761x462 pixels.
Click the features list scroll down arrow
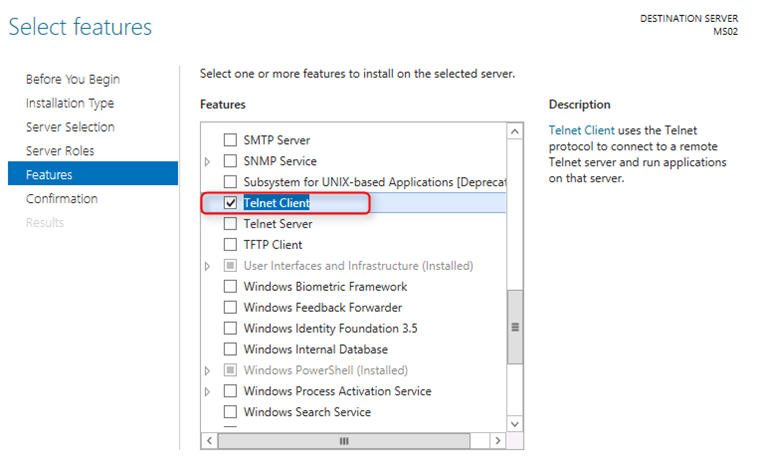click(x=515, y=424)
